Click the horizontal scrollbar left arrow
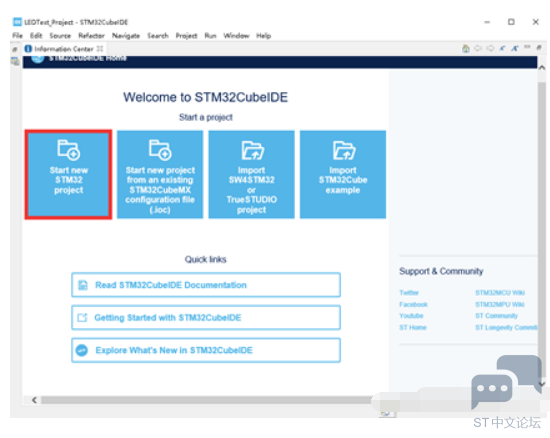Image resolution: width=550 pixels, height=438 pixels. [x=34, y=400]
